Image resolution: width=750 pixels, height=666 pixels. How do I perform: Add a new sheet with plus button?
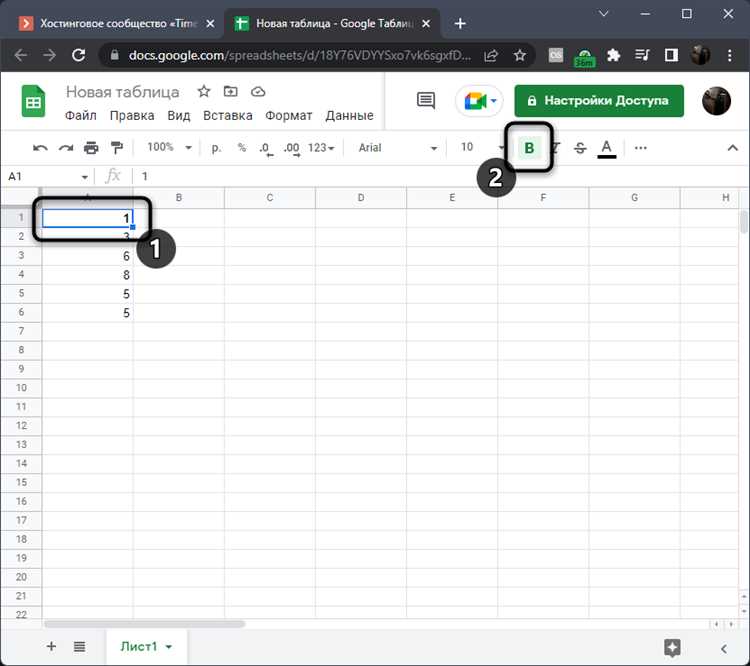pos(51,646)
